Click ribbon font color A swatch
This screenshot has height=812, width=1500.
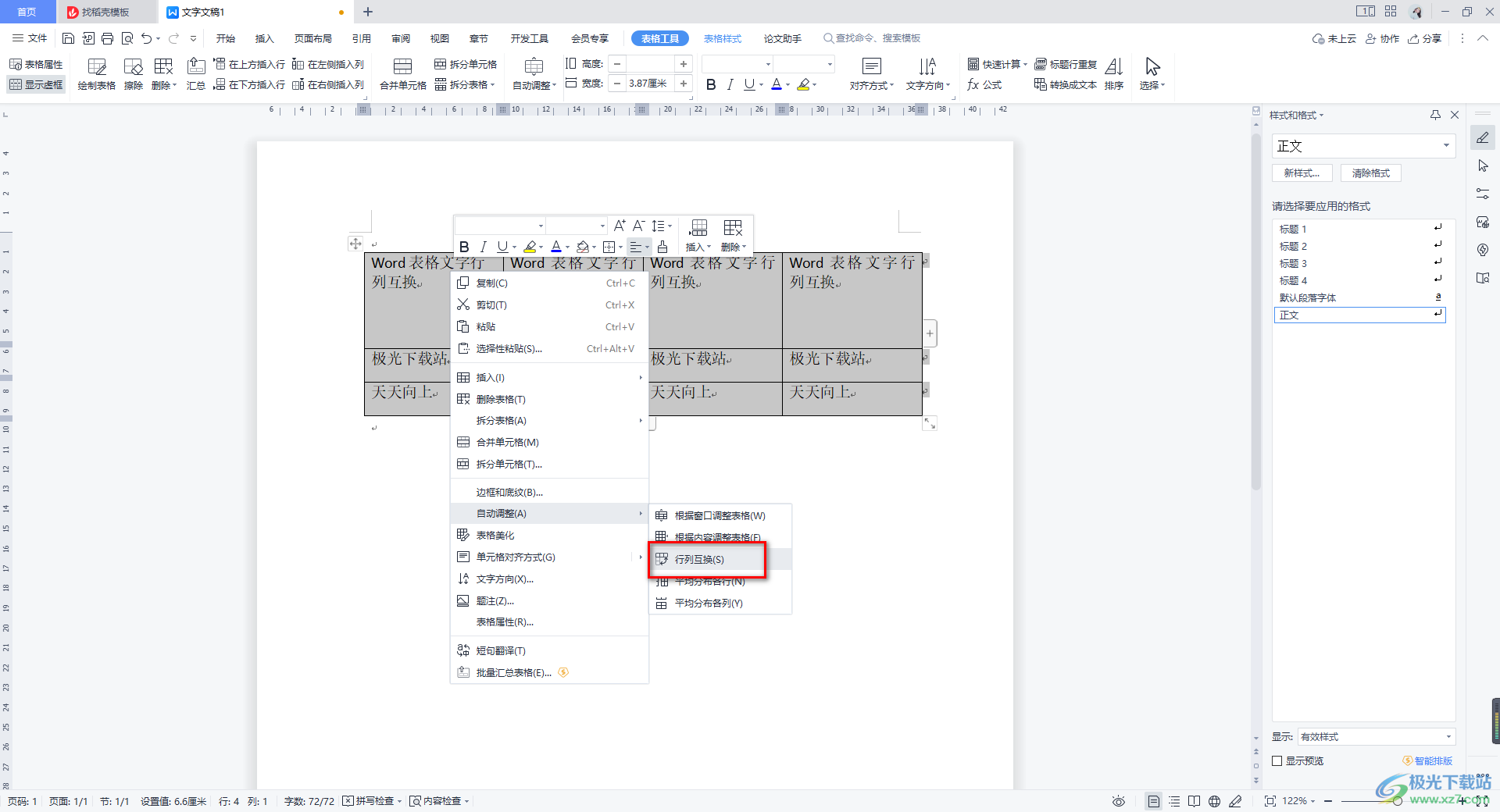[x=777, y=84]
